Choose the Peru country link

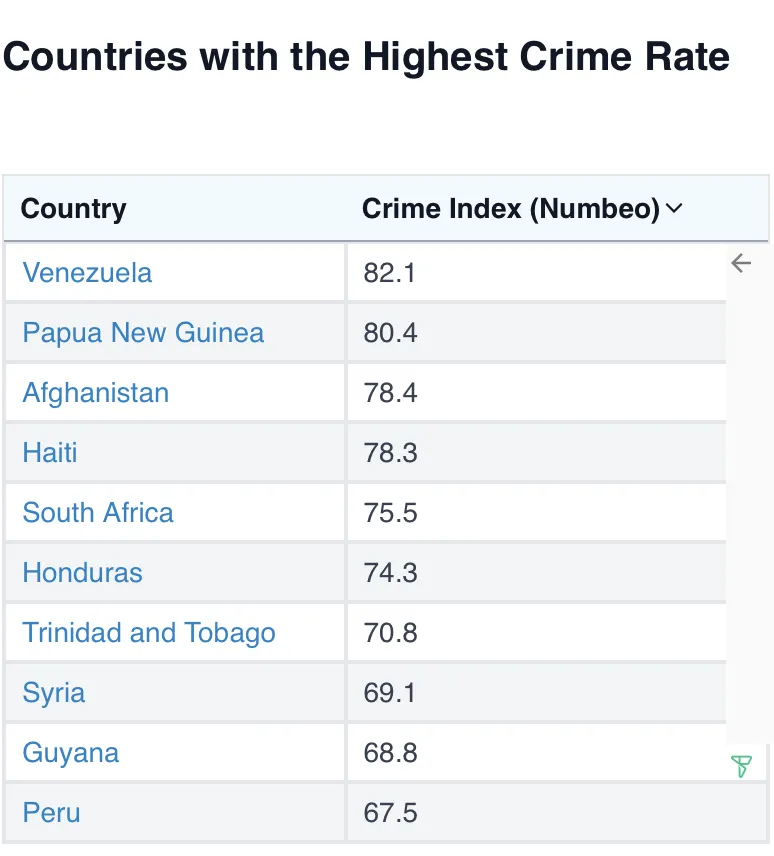tap(51, 813)
